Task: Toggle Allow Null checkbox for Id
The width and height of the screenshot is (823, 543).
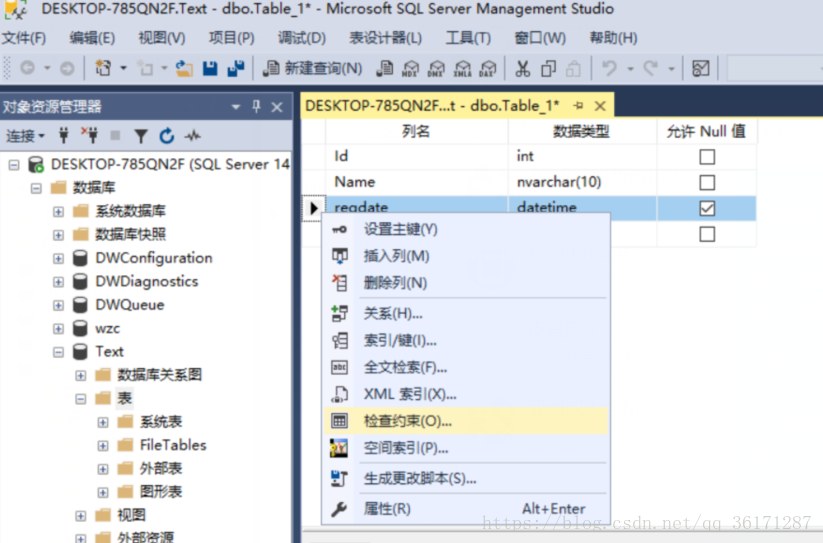Action: pos(706,156)
